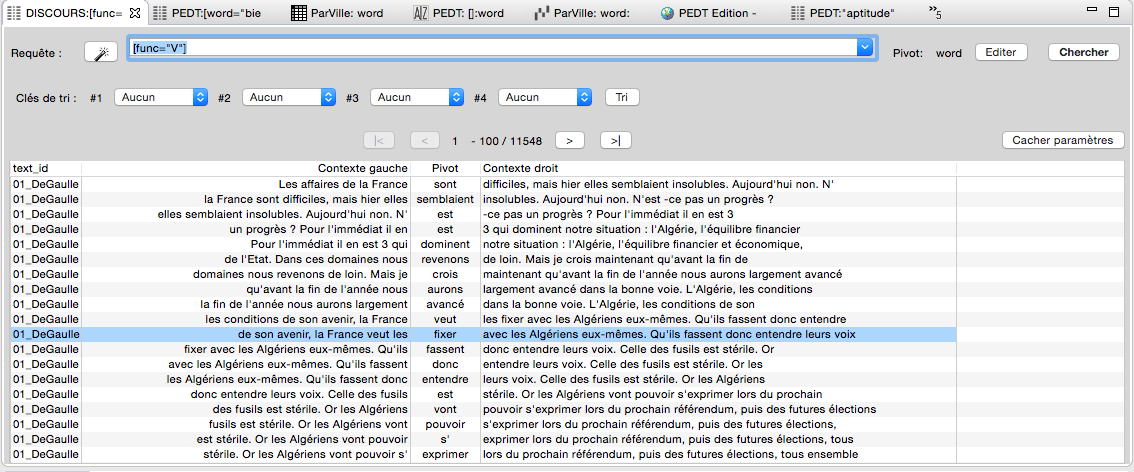The image size is (1134, 472).
Task: Click right context starting "-ce pas un progrès"
Action: point(608,214)
